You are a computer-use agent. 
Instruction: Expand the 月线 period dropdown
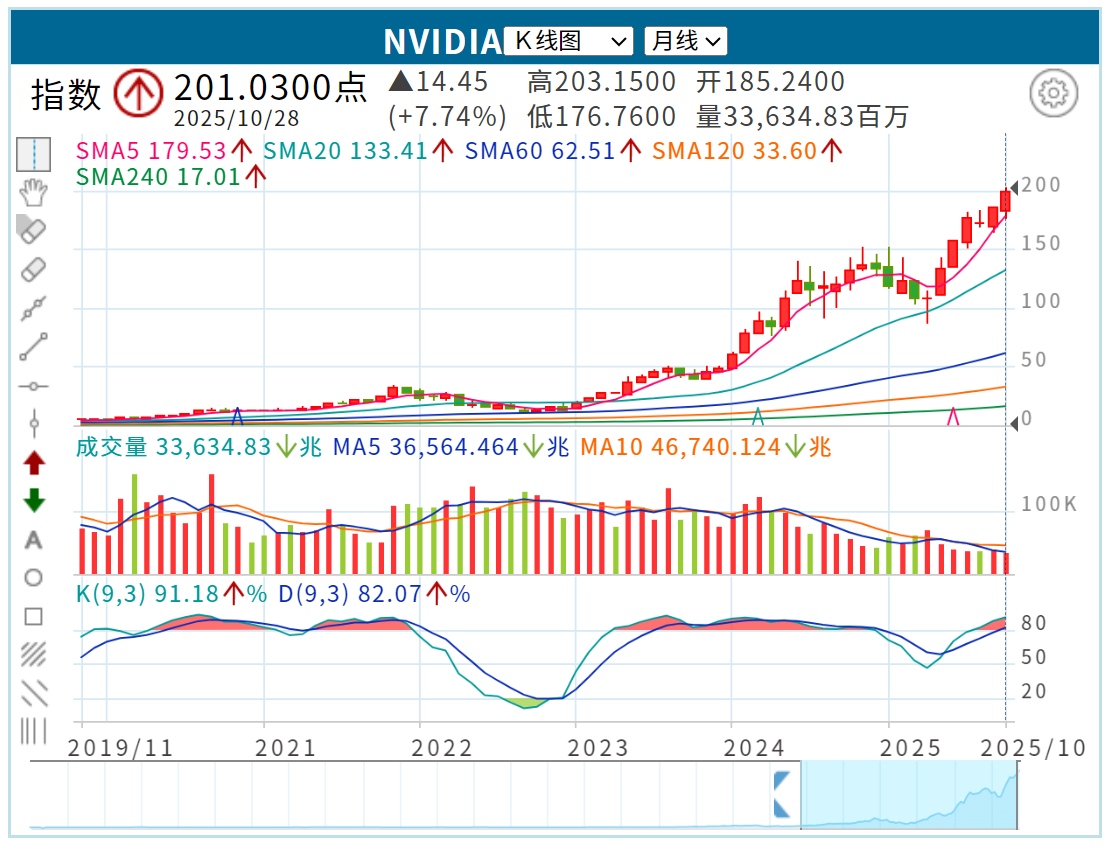(685, 41)
